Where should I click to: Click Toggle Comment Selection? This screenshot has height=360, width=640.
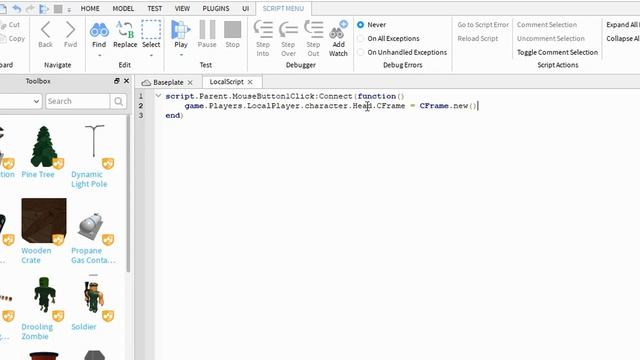pos(557,52)
